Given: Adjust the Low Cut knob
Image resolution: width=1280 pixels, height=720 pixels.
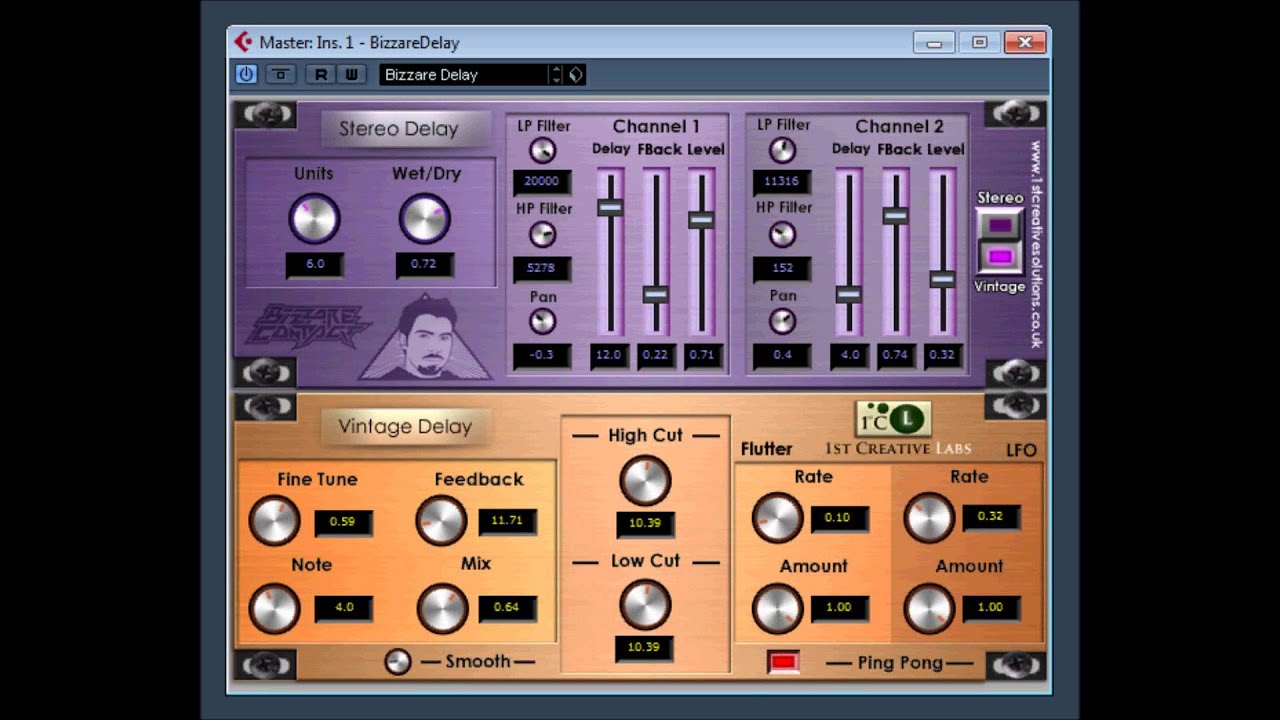Looking at the screenshot, I should [645, 605].
